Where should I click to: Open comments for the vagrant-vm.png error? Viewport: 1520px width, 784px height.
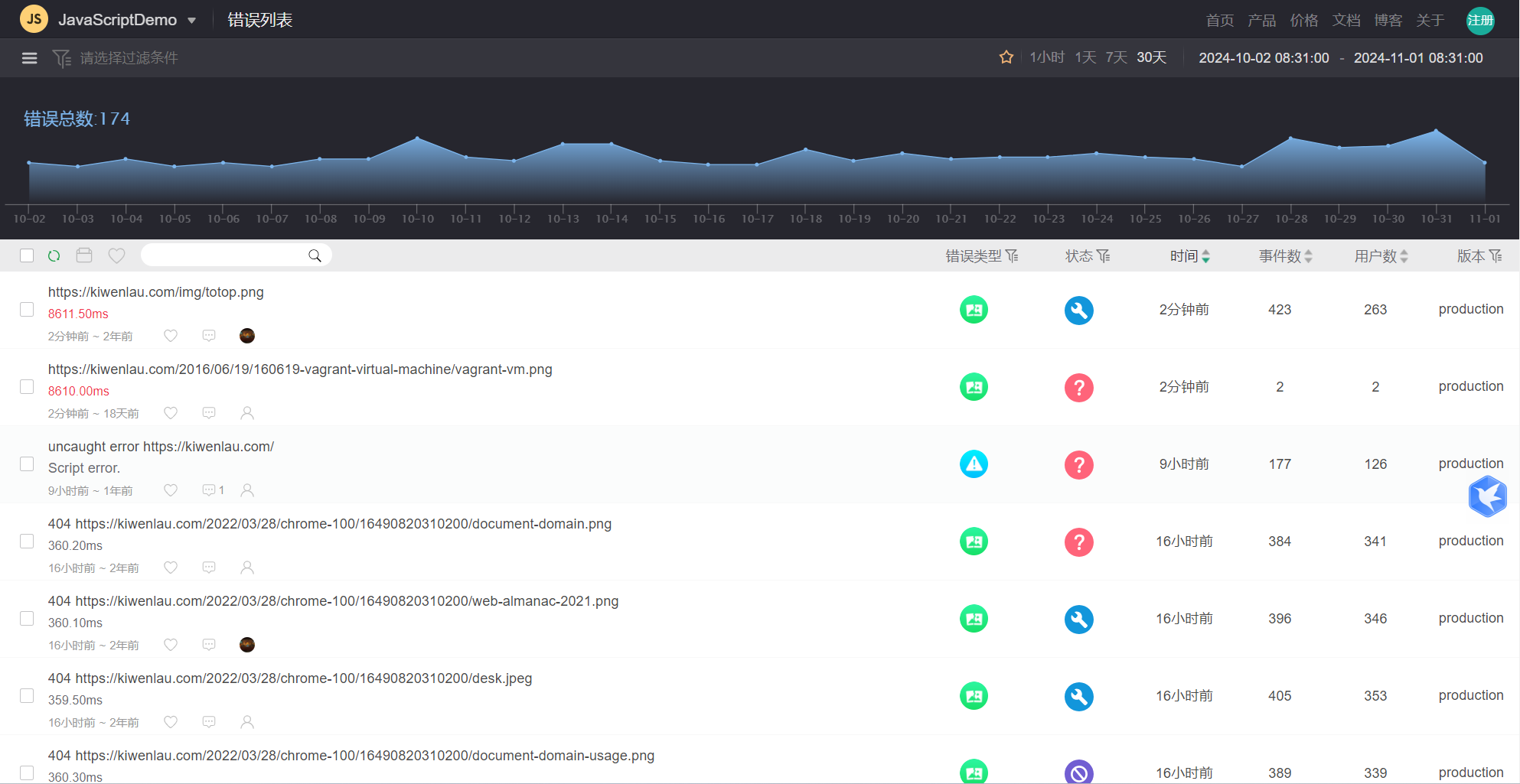(x=209, y=413)
